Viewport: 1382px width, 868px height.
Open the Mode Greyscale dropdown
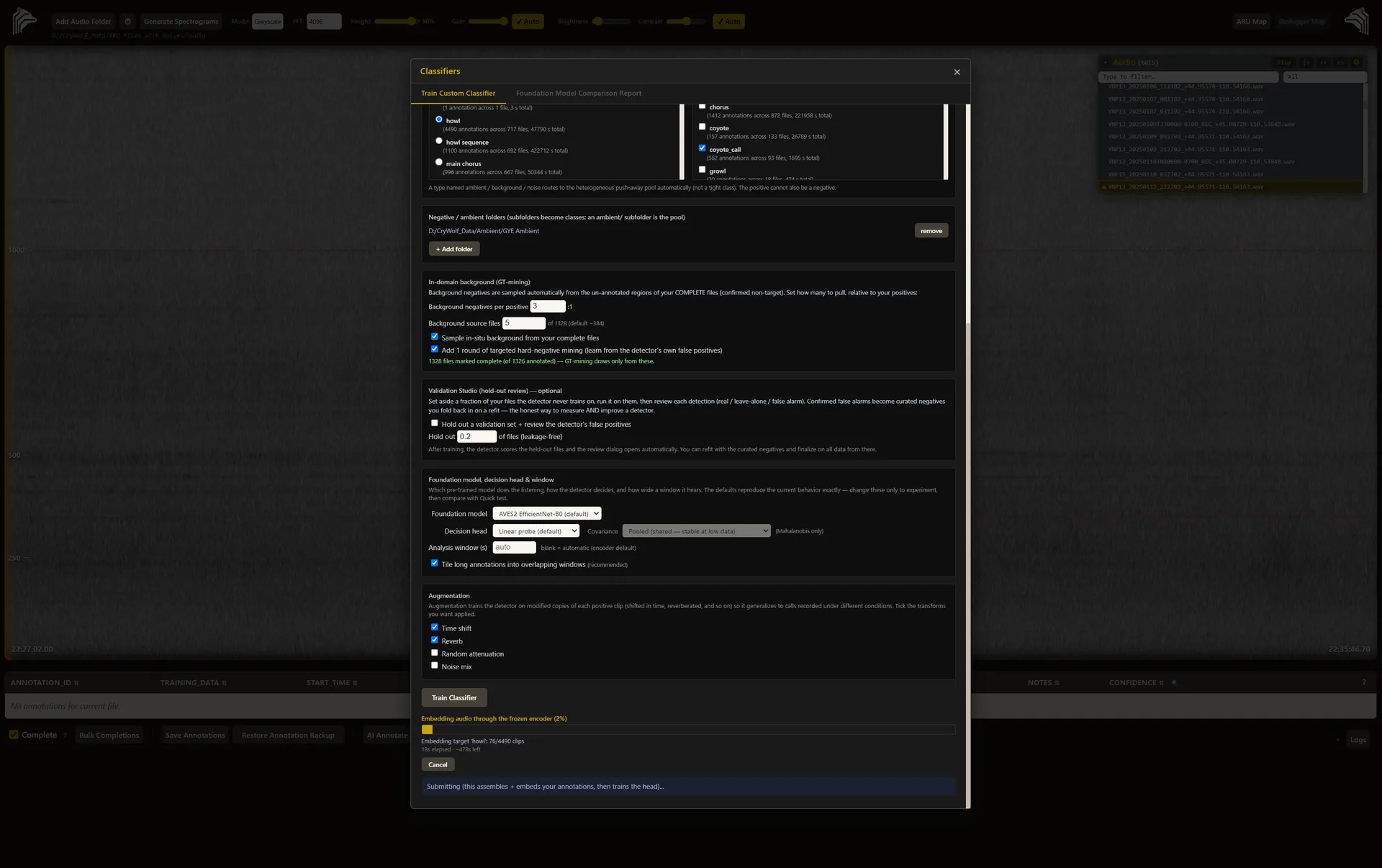coord(267,22)
